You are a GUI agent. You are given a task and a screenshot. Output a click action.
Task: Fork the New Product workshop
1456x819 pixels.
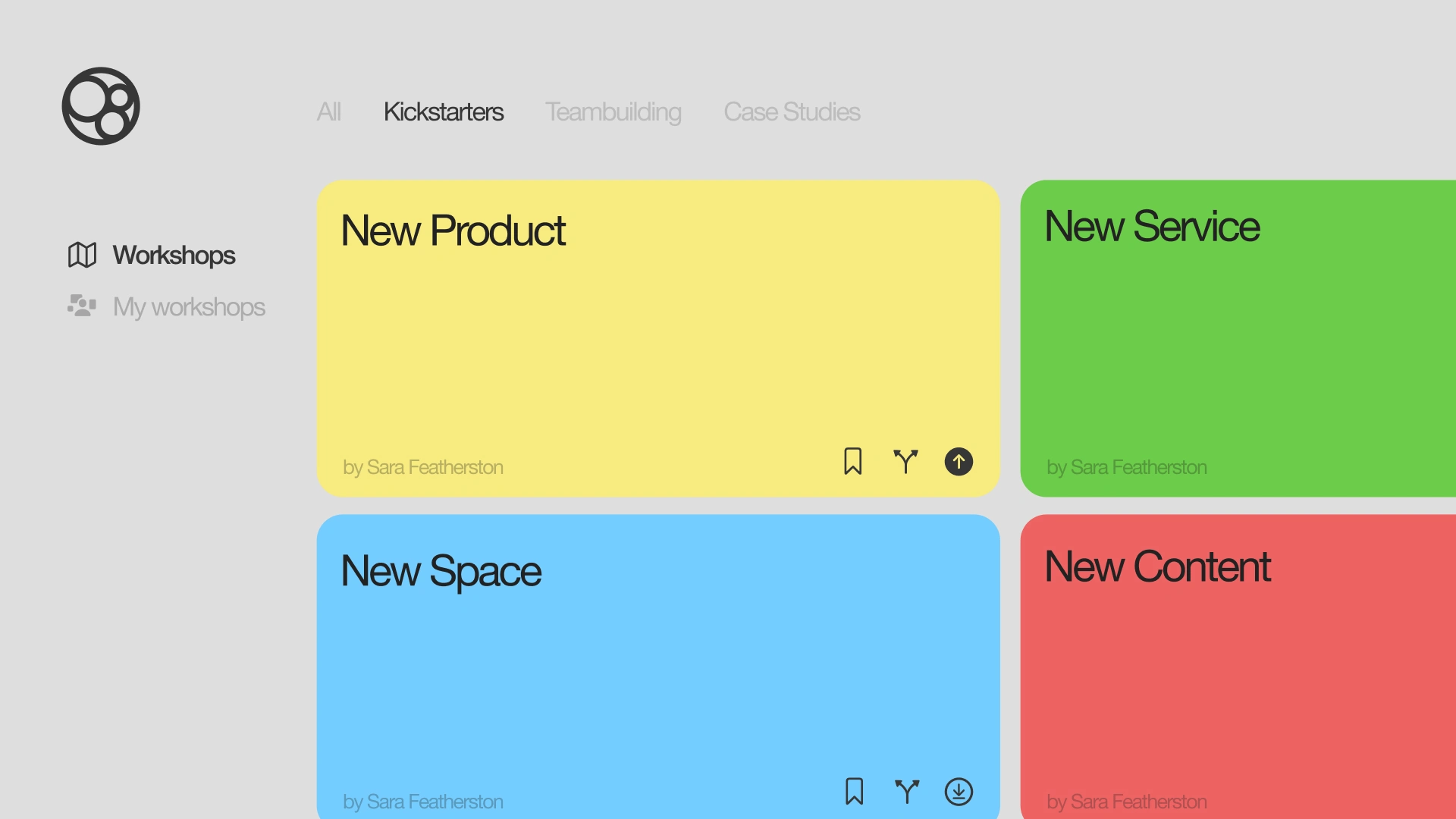click(905, 461)
